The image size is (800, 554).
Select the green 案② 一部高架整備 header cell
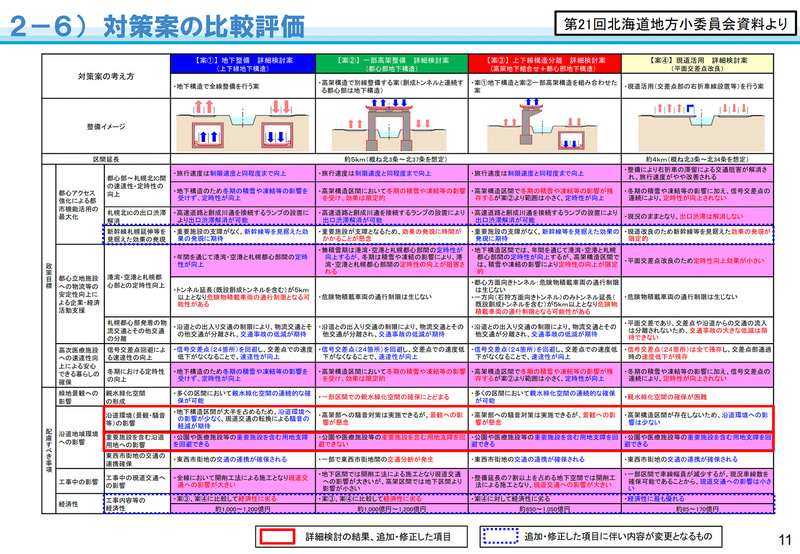point(392,64)
